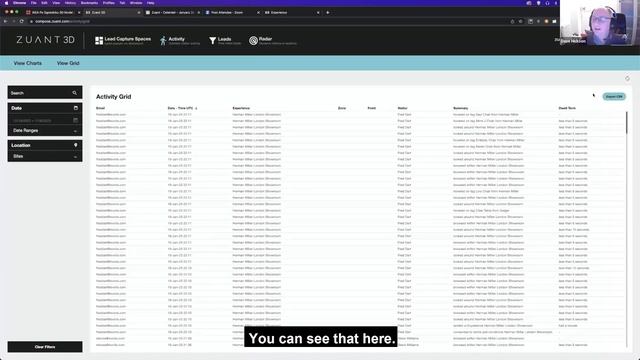Click the Visitor column header
This screenshot has height=360, width=640.
point(402,108)
